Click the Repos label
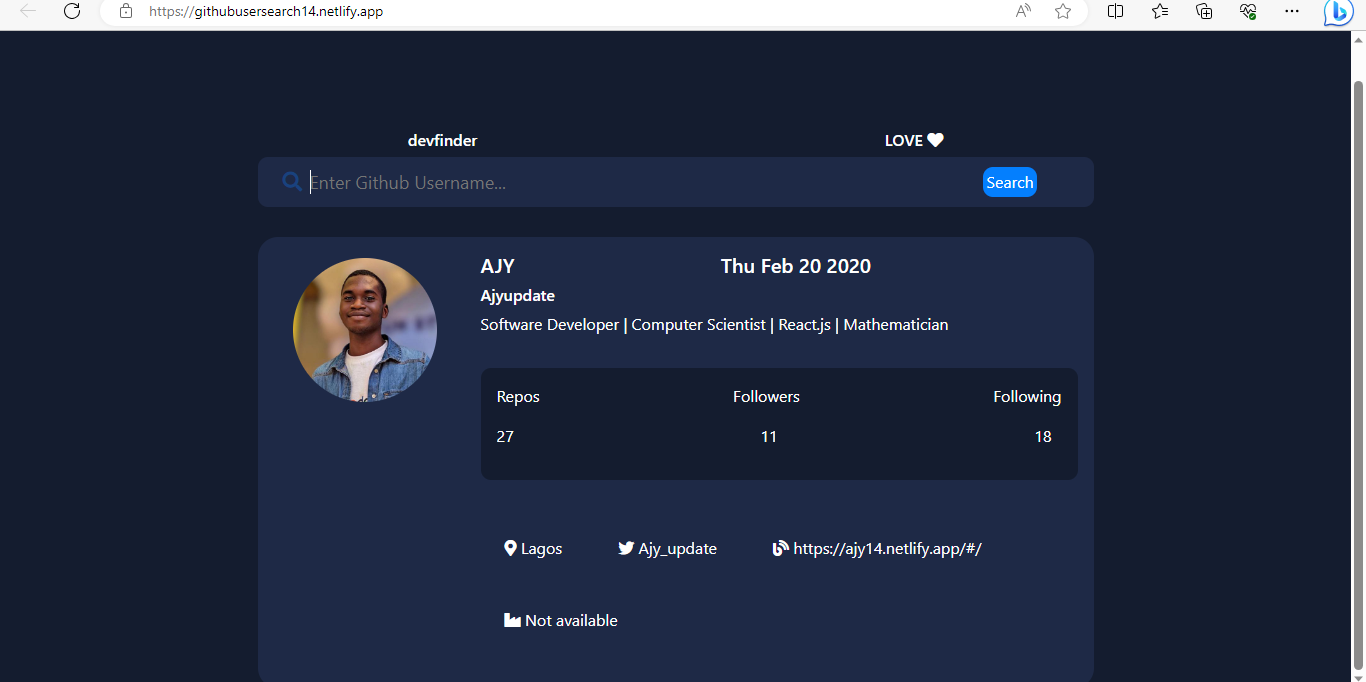This screenshot has width=1366, height=682. (x=518, y=397)
